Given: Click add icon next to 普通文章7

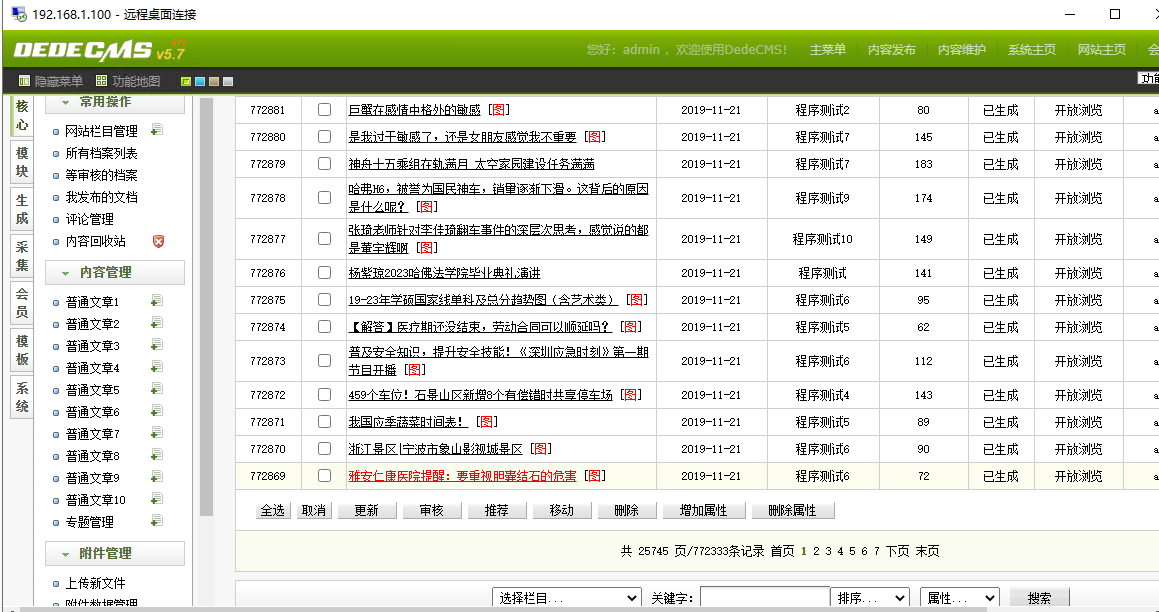Looking at the screenshot, I should point(157,432).
